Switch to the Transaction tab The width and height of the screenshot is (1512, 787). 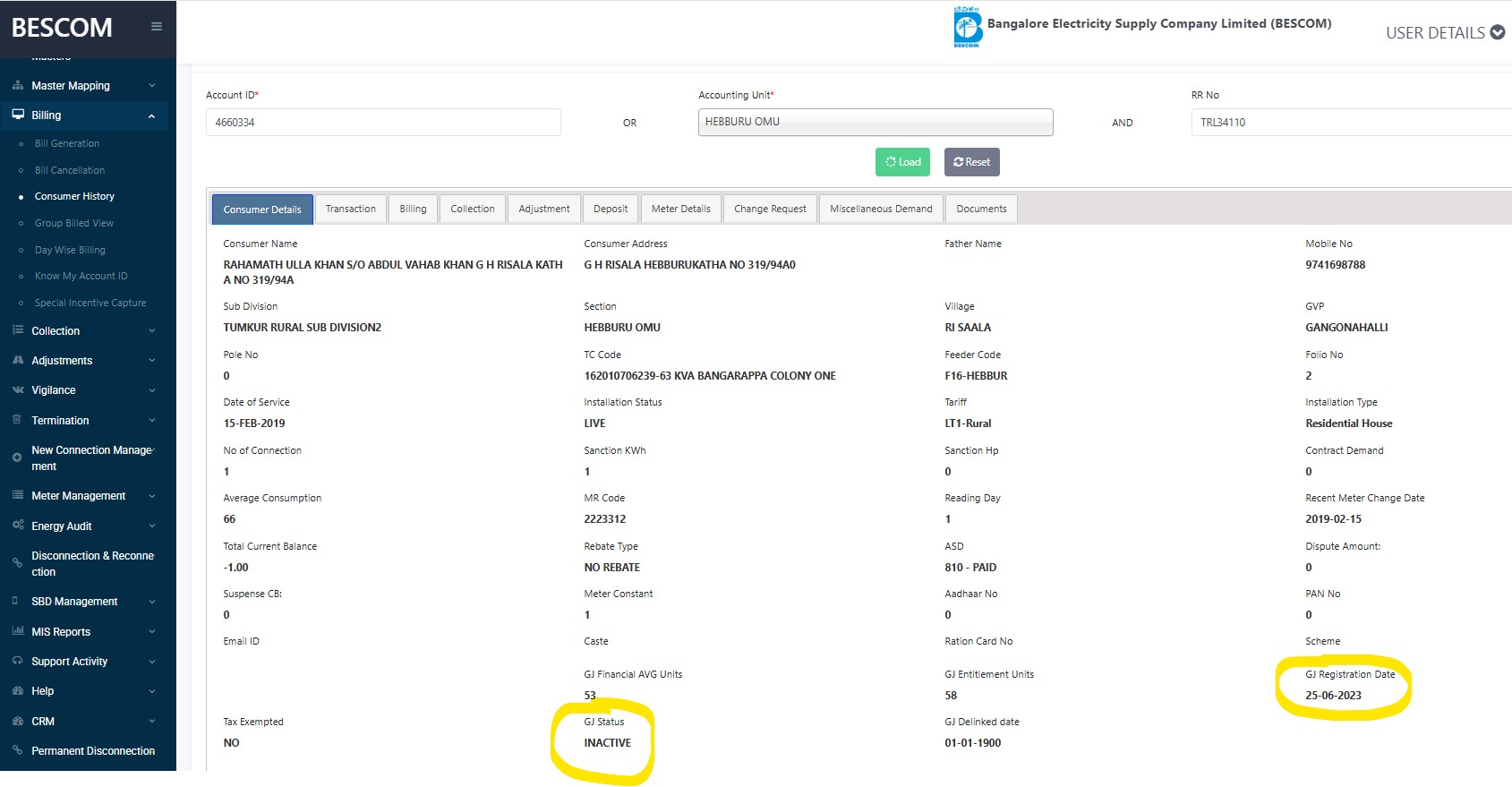pyautogui.click(x=351, y=209)
